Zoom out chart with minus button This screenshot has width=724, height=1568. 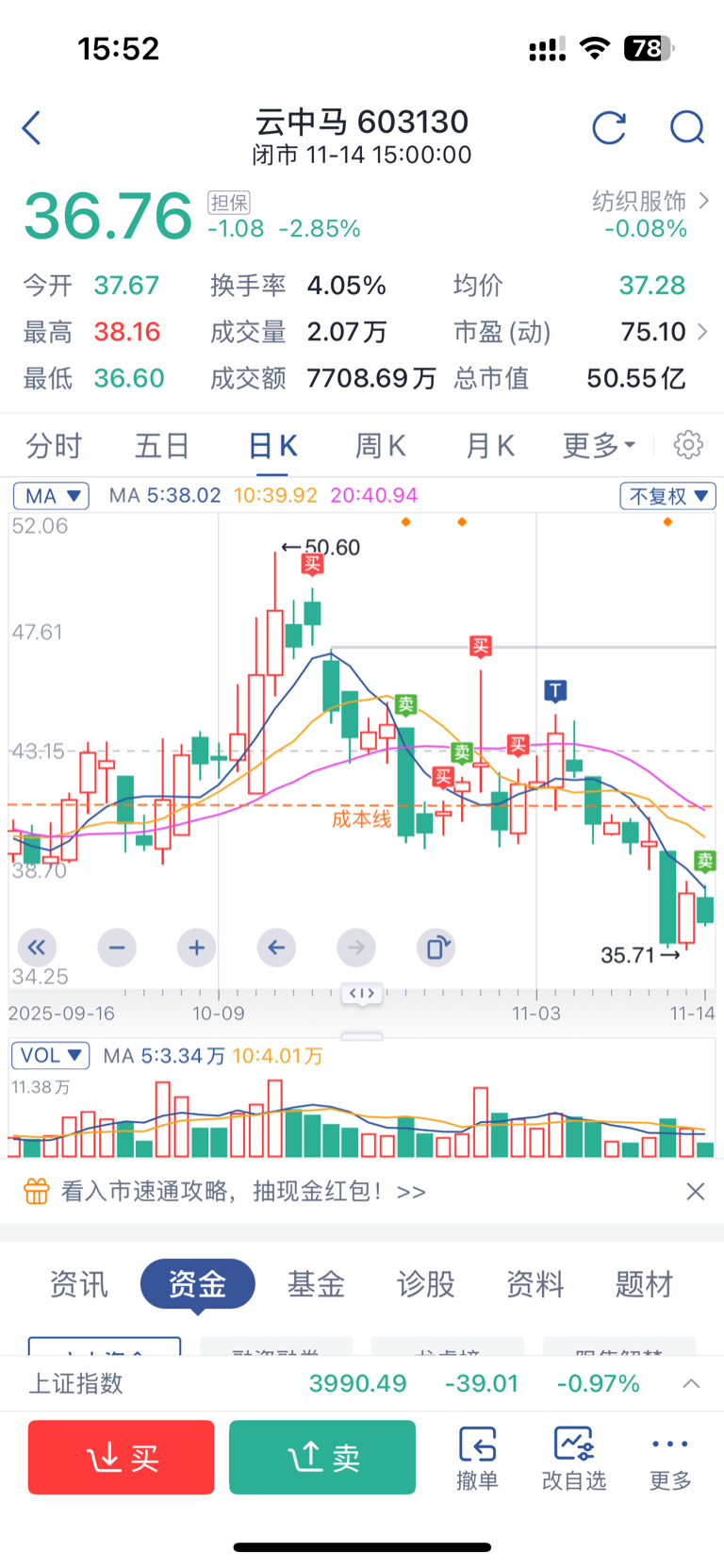click(117, 948)
